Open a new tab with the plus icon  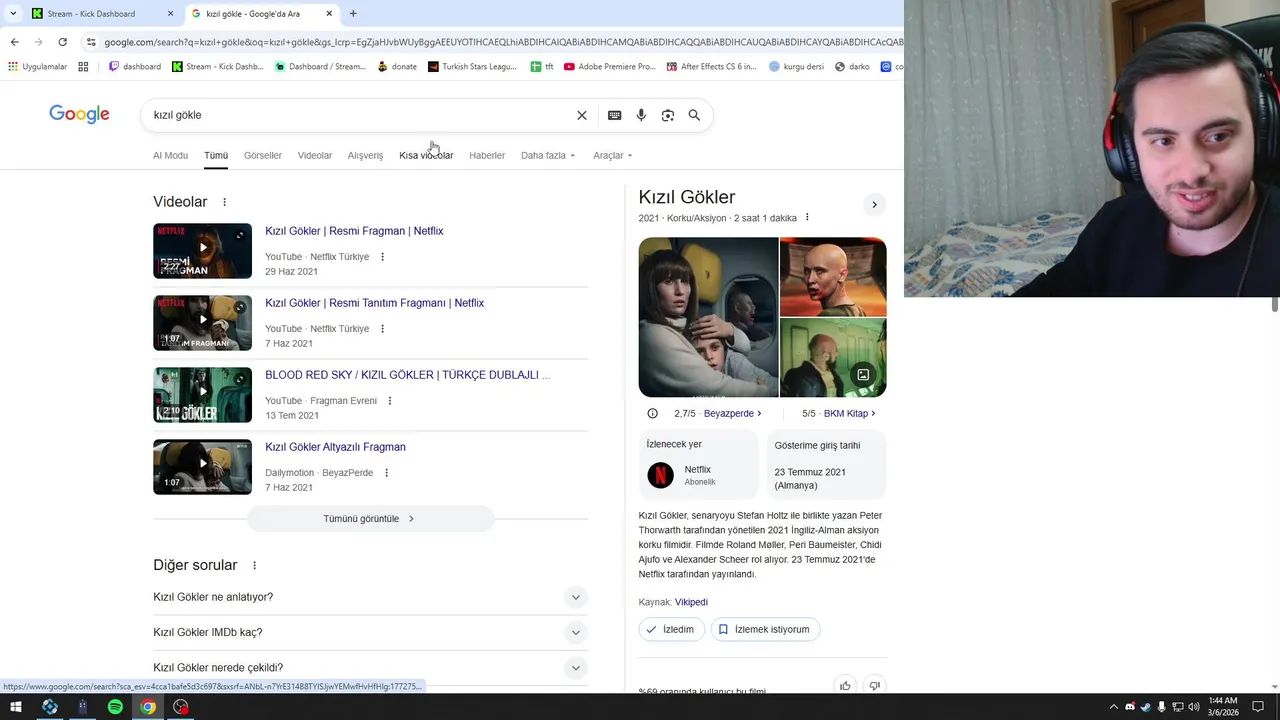[353, 14]
